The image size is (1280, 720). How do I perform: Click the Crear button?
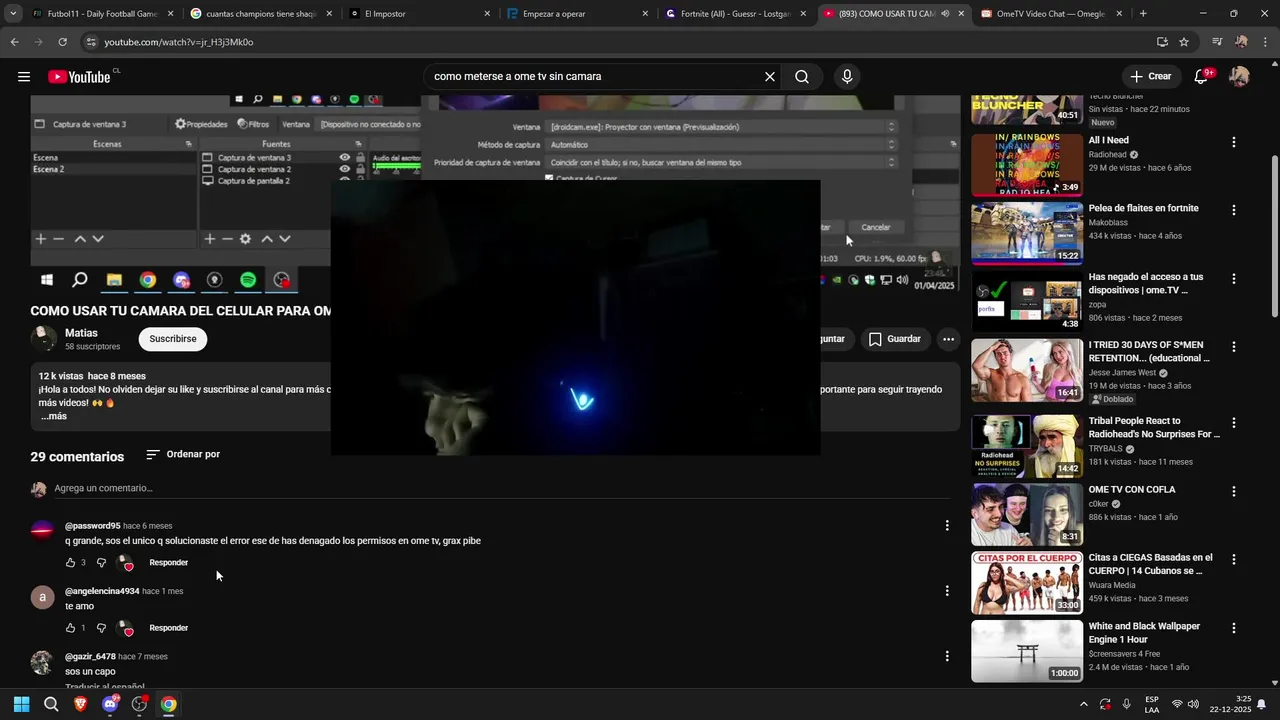[1151, 77]
